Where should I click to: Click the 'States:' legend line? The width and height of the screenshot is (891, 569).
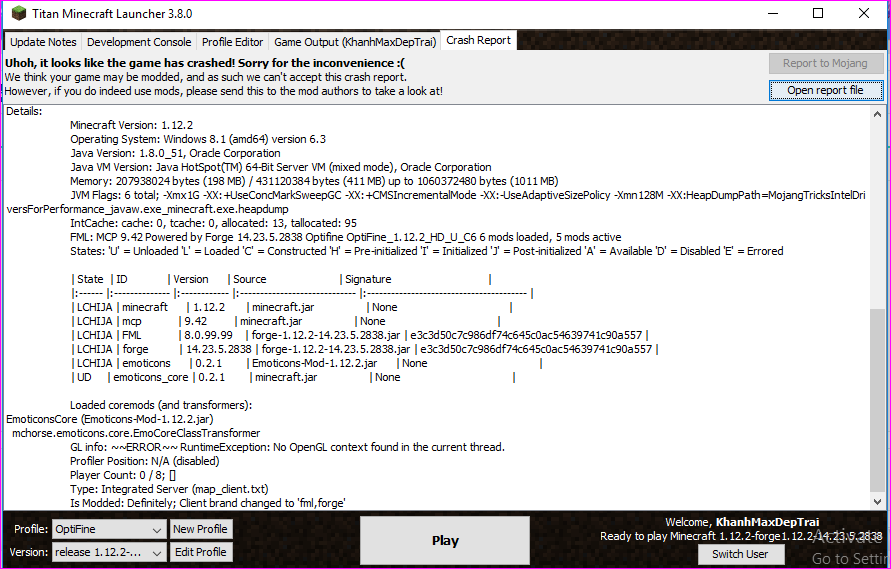click(427, 251)
